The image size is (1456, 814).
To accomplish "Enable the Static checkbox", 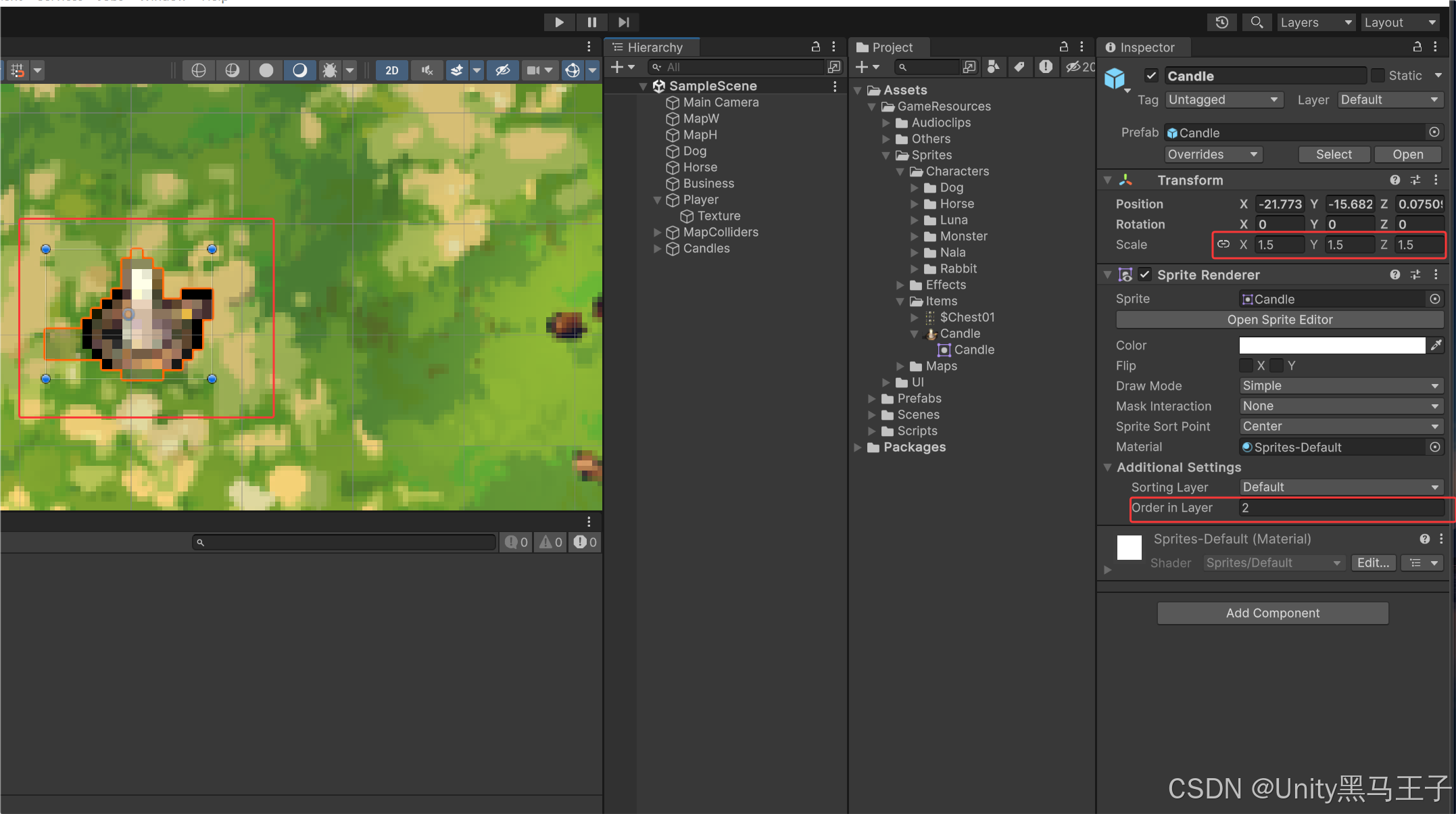I will (x=1377, y=76).
